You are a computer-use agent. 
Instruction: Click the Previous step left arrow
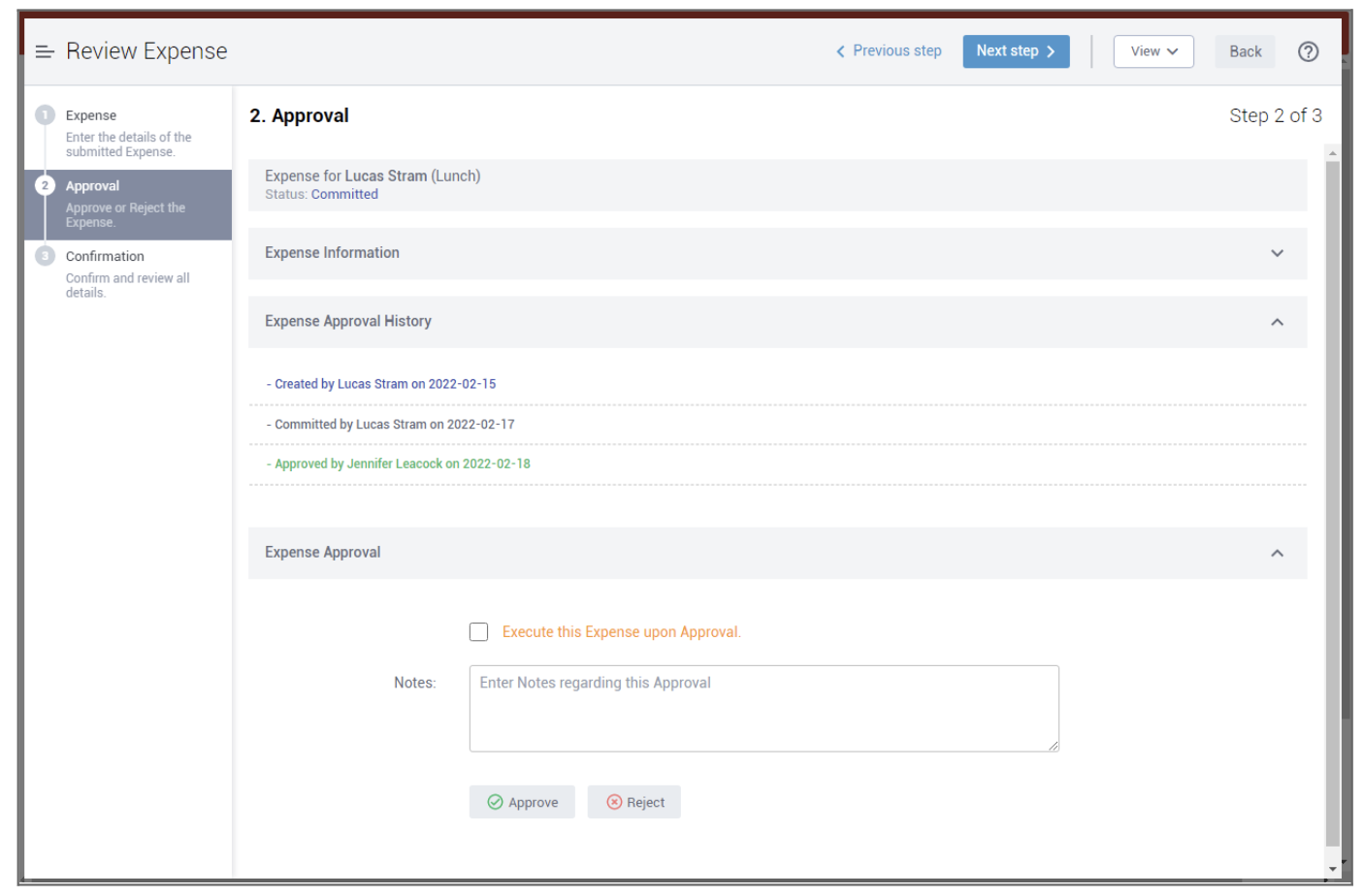(840, 51)
